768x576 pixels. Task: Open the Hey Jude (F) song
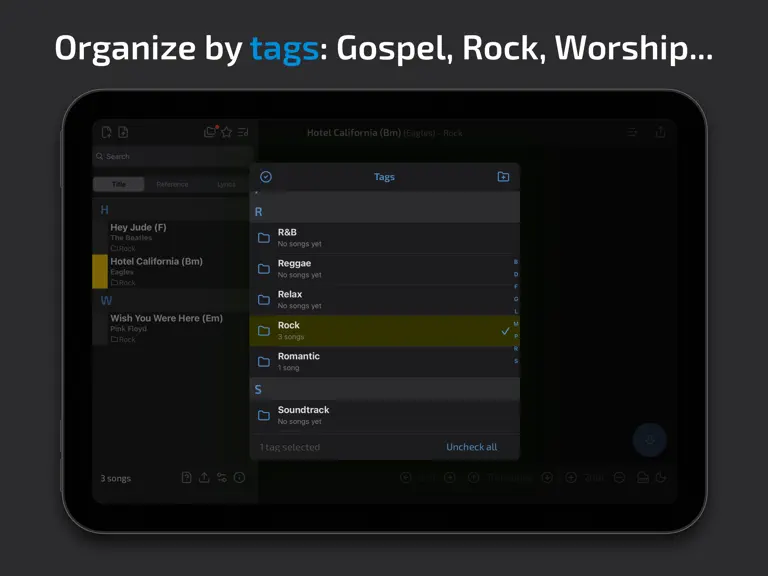pos(170,237)
